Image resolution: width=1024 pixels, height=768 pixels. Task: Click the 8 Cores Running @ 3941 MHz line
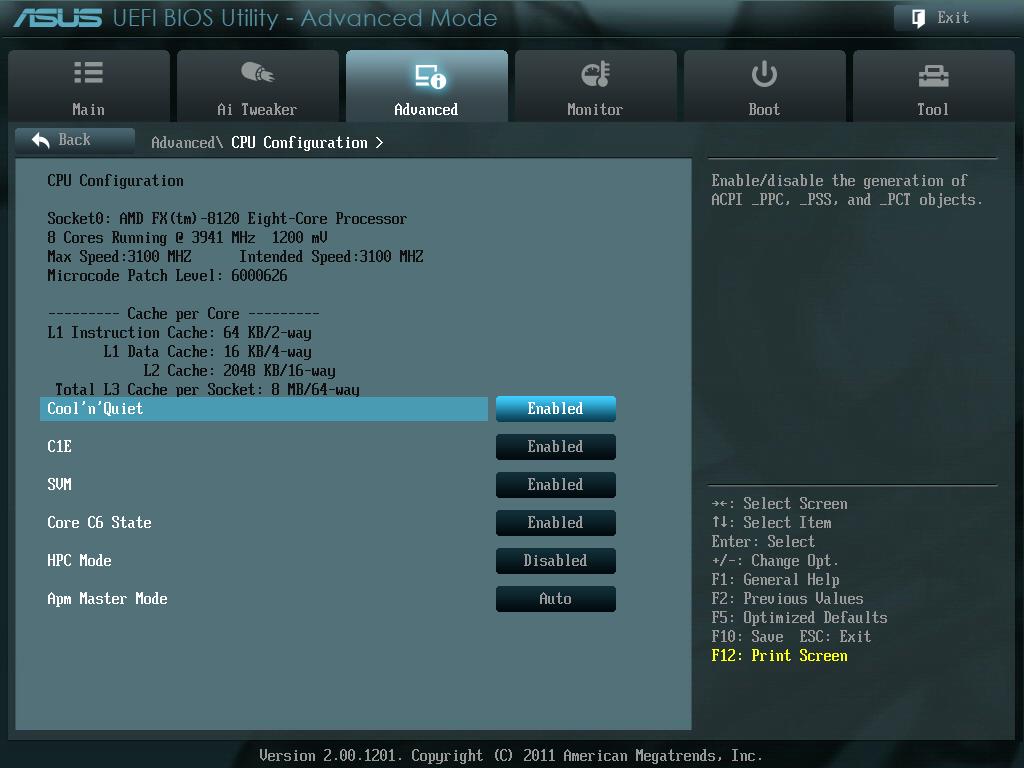click(x=187, y=238)
